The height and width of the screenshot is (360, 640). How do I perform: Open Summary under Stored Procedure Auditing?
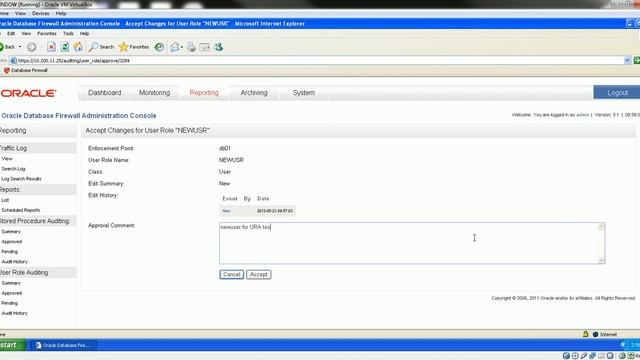[11, 231]
